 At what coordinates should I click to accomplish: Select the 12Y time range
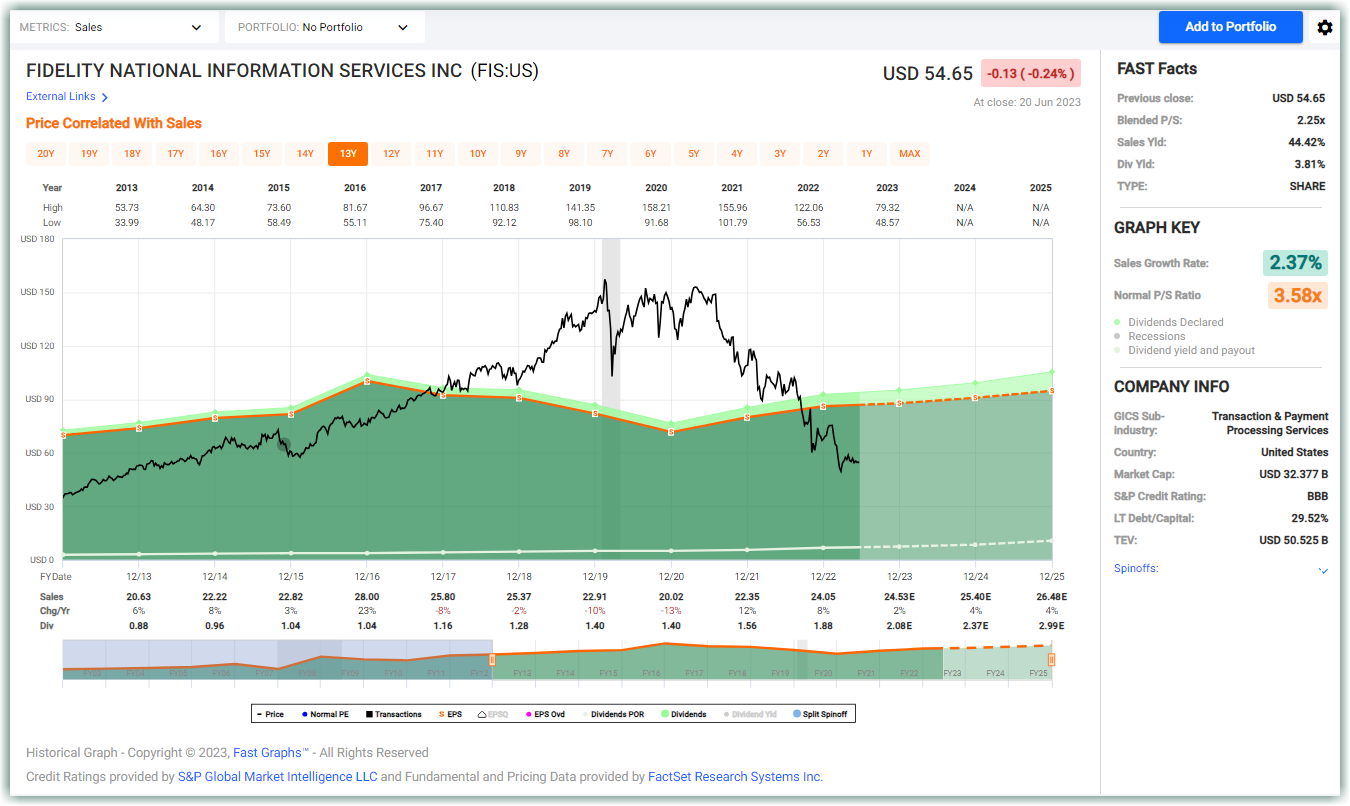click(391, 154)
